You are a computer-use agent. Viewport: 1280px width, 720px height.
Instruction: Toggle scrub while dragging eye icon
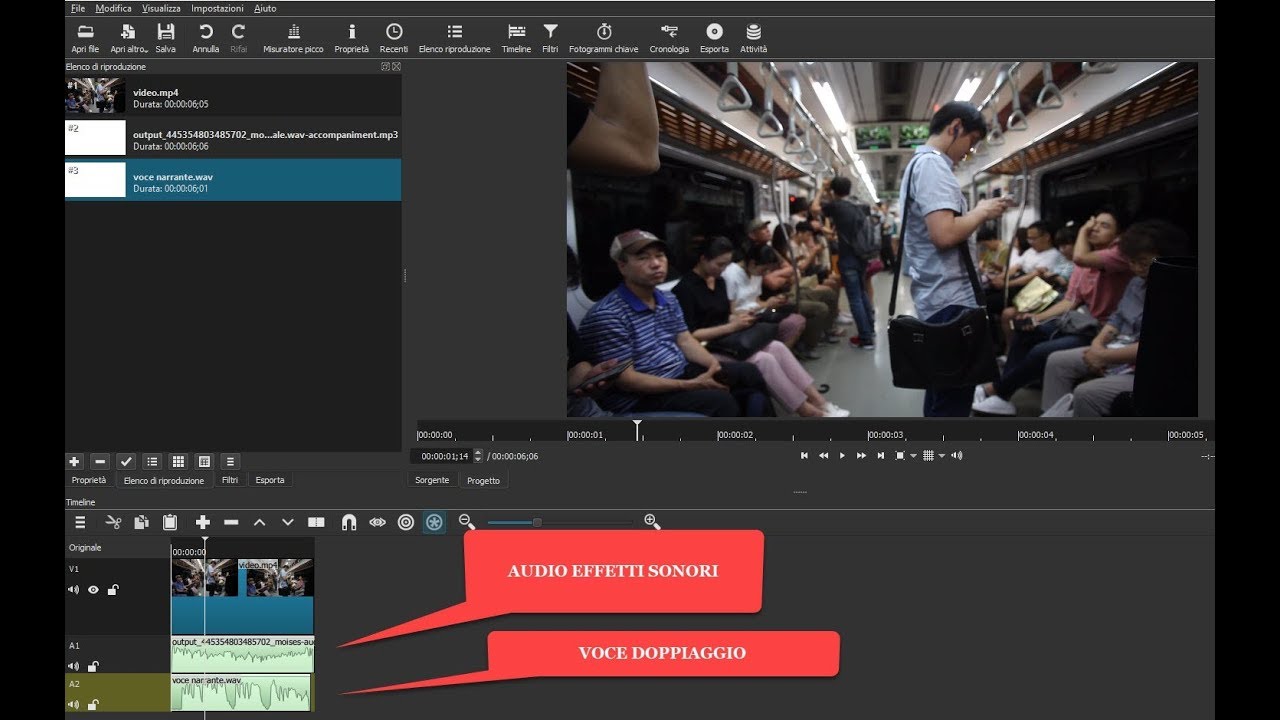[x=377, y=522]
